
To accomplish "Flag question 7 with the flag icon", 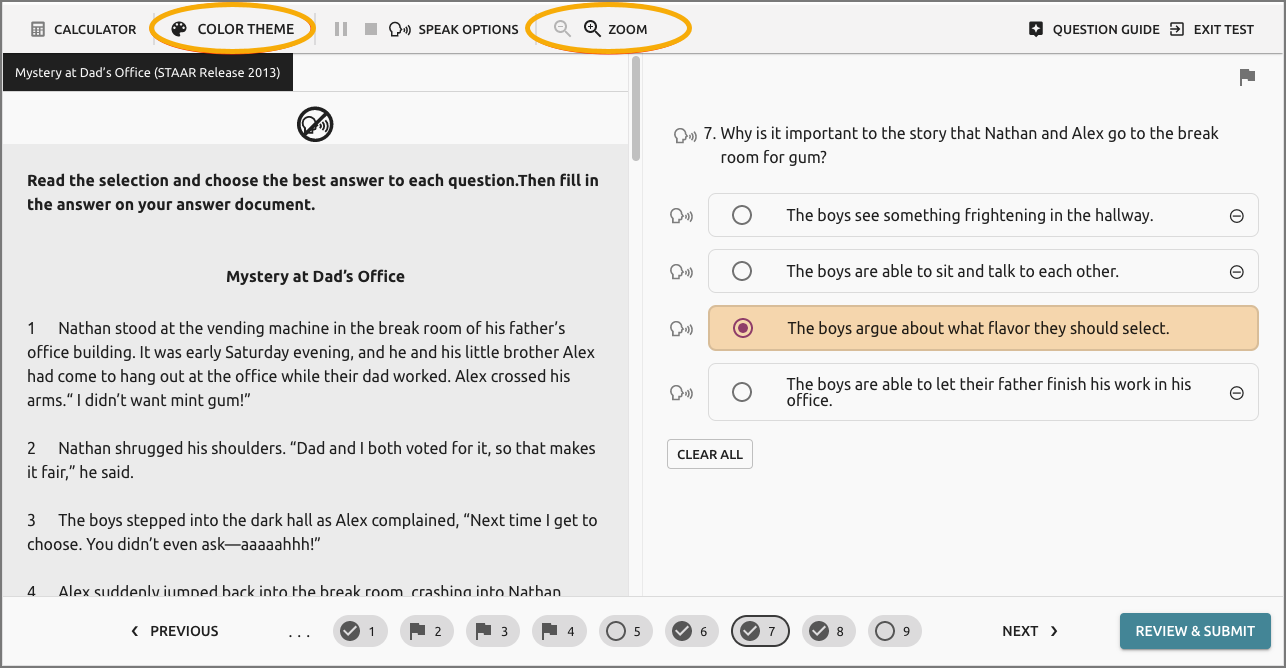I will [x=1247, y=77].
